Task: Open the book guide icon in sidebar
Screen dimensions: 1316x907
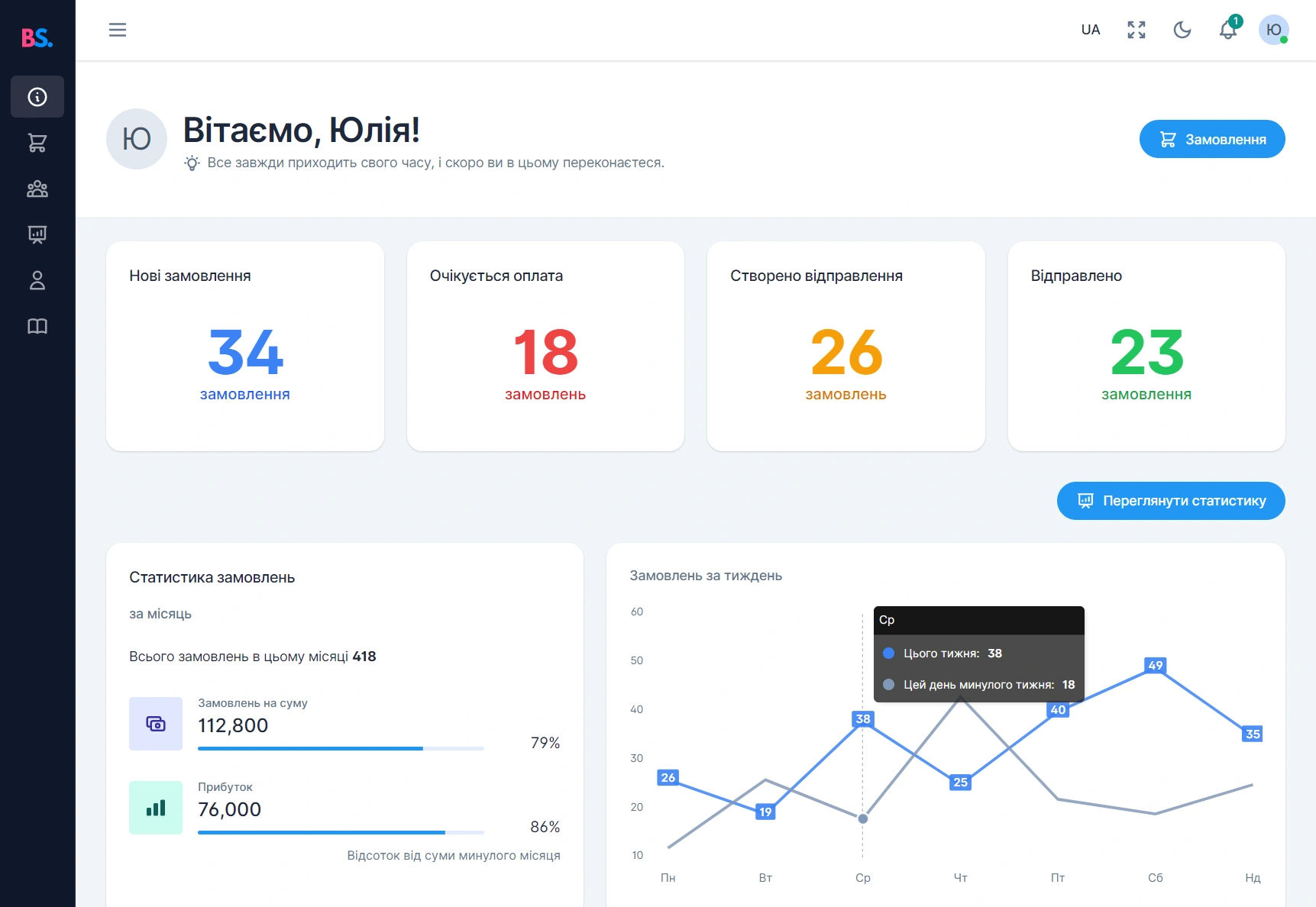Action: click(37, 326)
